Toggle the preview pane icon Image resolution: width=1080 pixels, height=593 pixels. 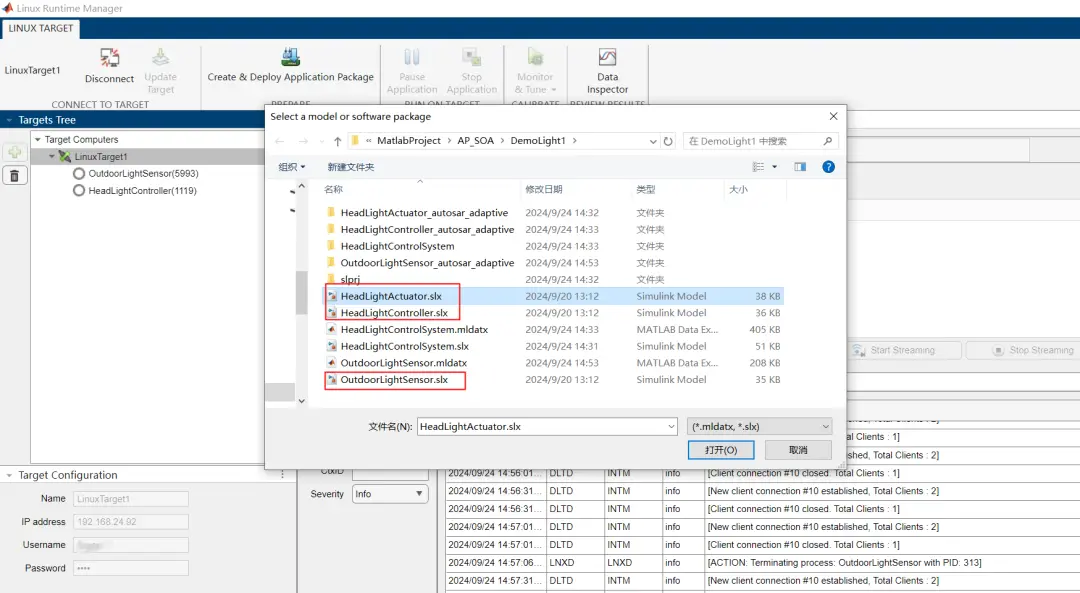[800, 167]
